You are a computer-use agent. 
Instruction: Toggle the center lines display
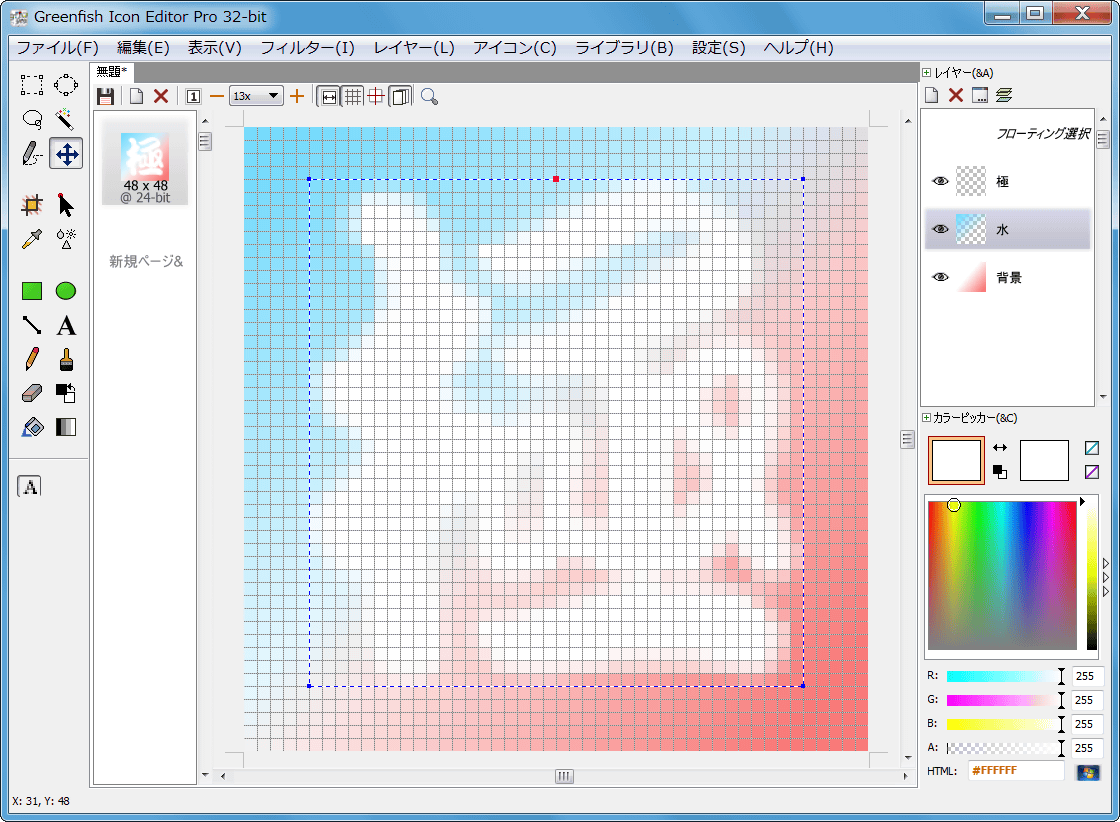376,96
